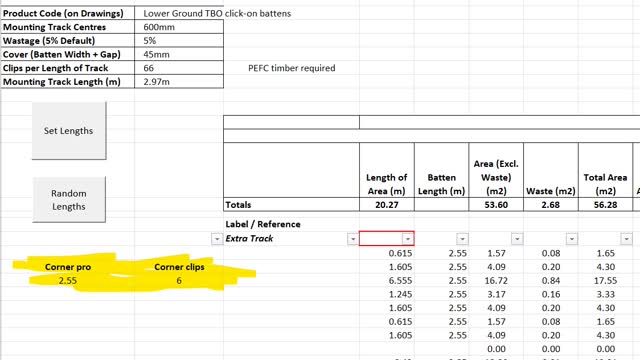The width and height of the screenshot is (640, 360).
Task: Open the Extra Track column filter dropdown
Action: click(x=353, y=239)
